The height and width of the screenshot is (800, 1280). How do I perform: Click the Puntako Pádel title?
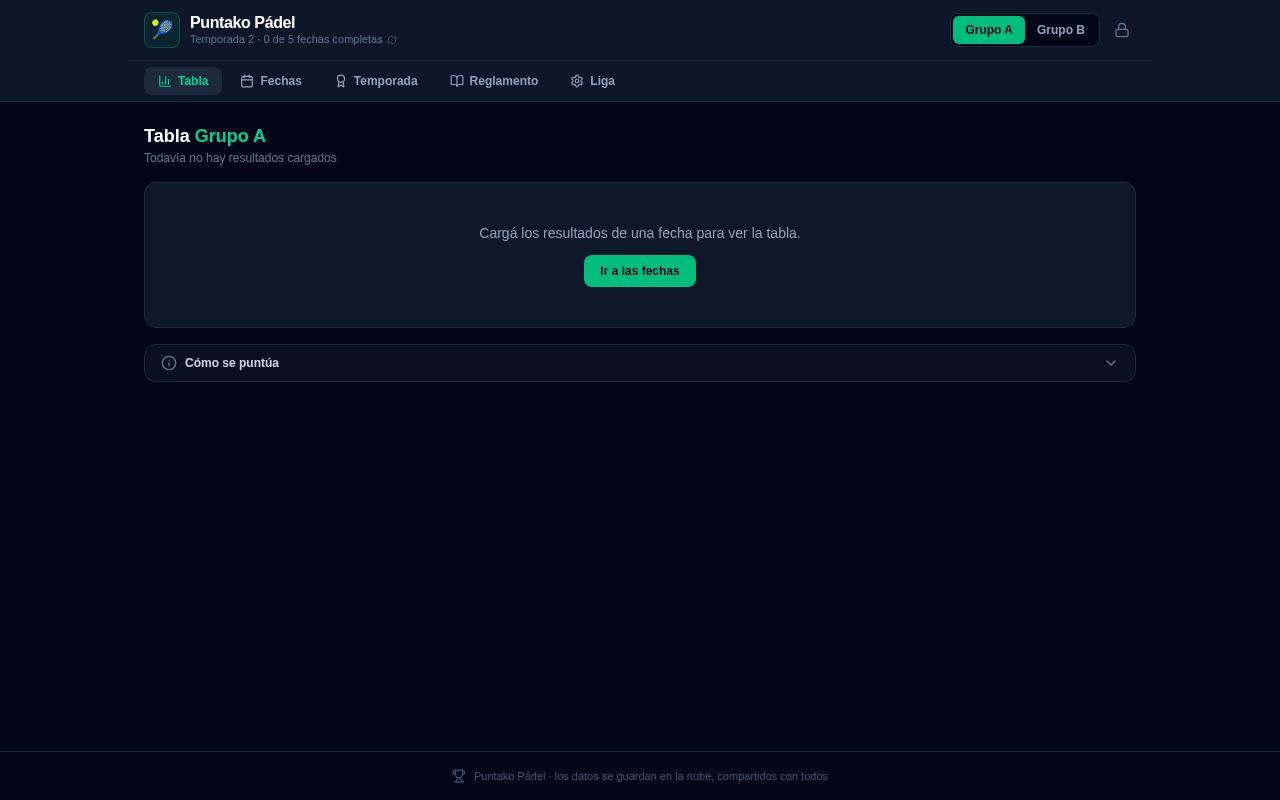[x=242, y=22]
